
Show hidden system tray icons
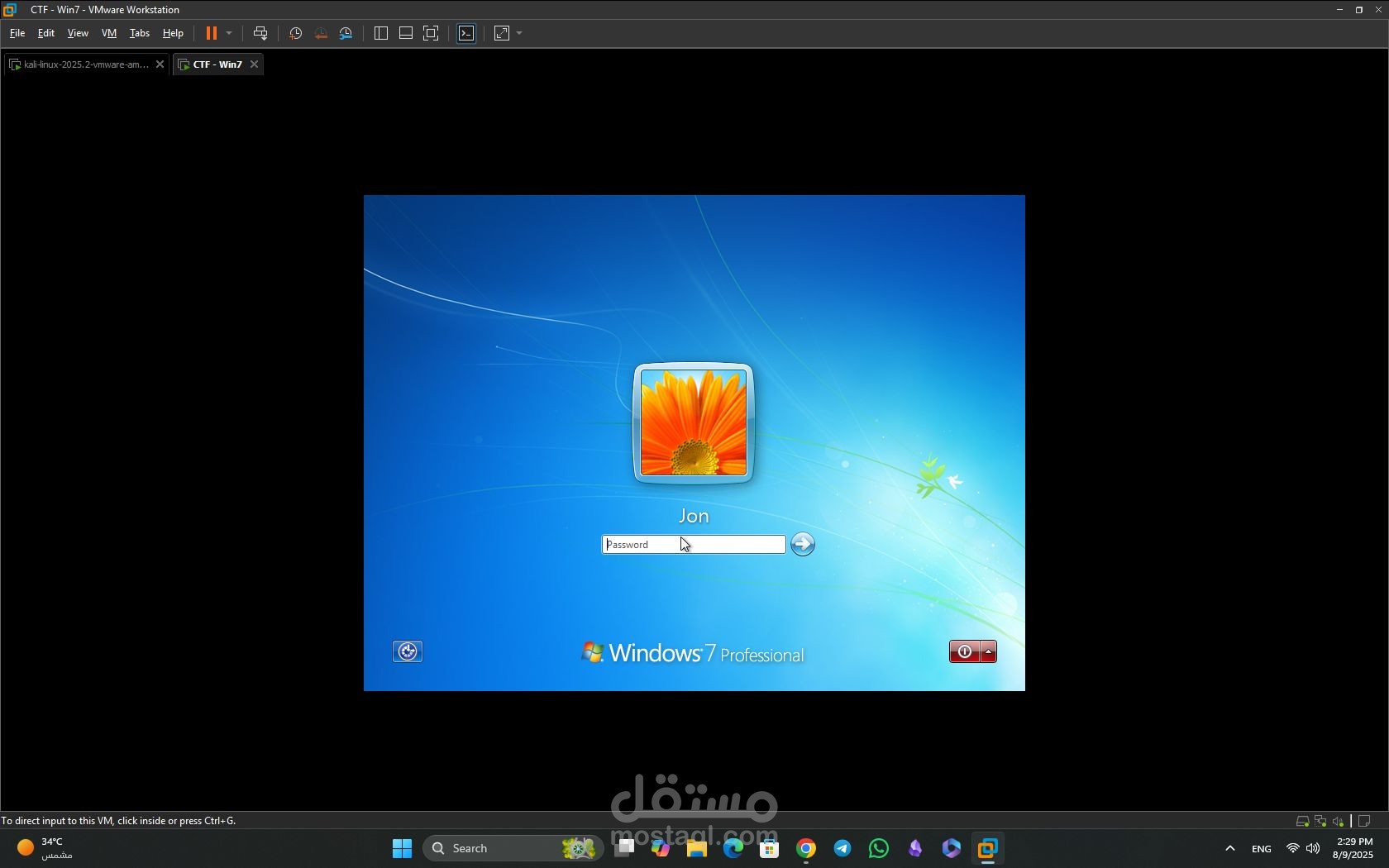tap(1230, 848)
